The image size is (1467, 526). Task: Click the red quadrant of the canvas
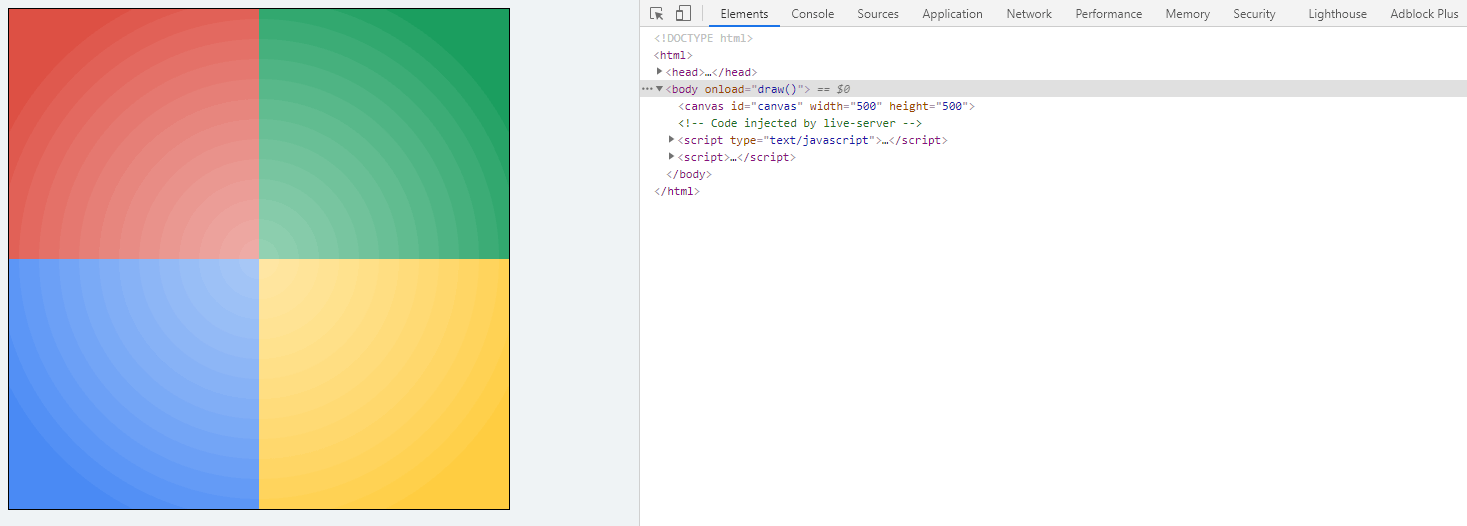click(x=134, y=134)
